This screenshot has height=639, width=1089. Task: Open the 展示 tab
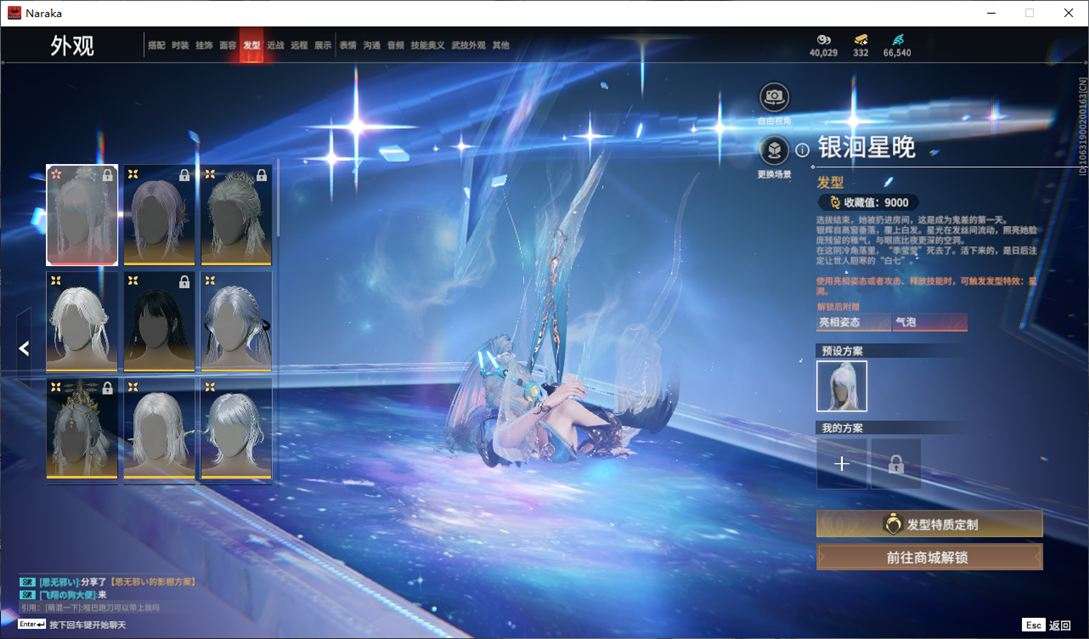(323, 45)
